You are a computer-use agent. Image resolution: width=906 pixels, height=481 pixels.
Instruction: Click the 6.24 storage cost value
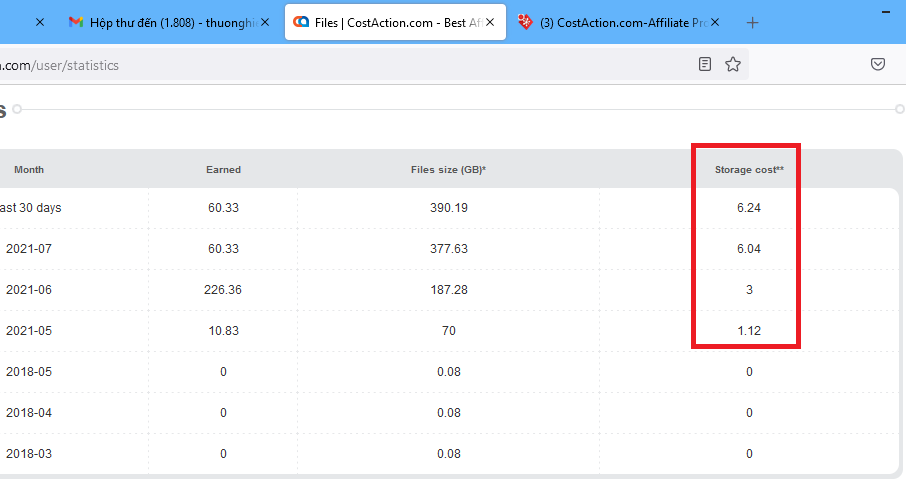(x=749, y=208)
